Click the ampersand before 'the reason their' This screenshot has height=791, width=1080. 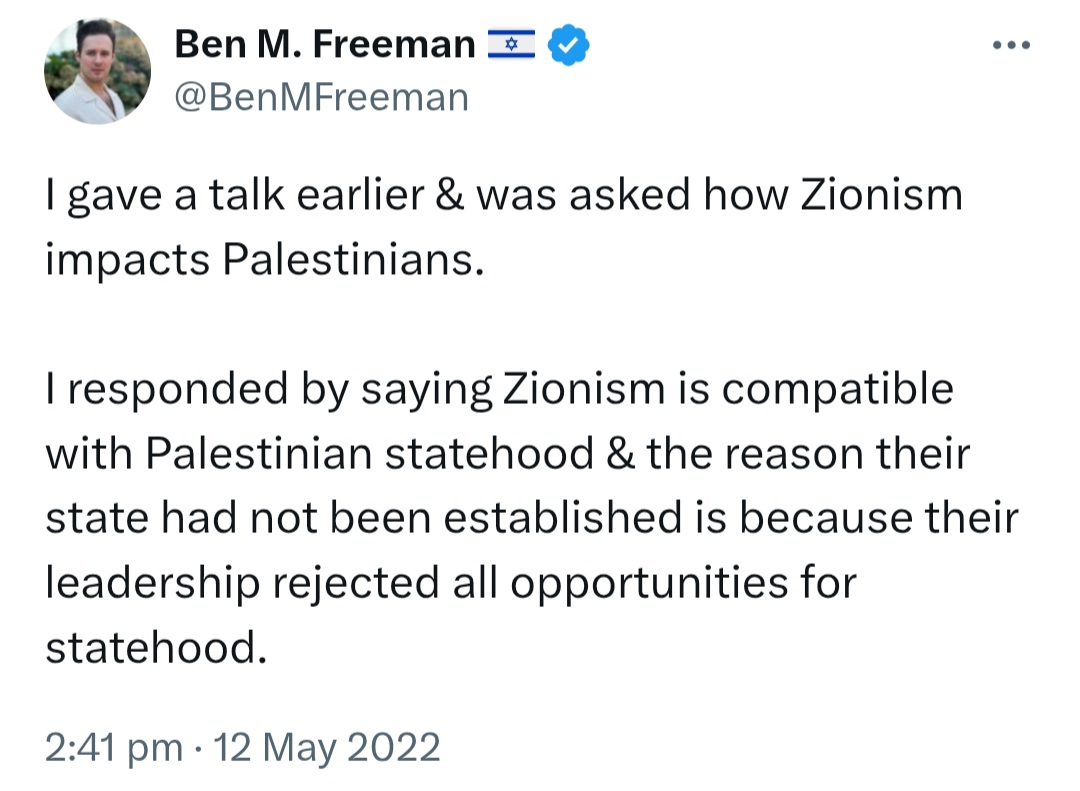pos(621,454)
